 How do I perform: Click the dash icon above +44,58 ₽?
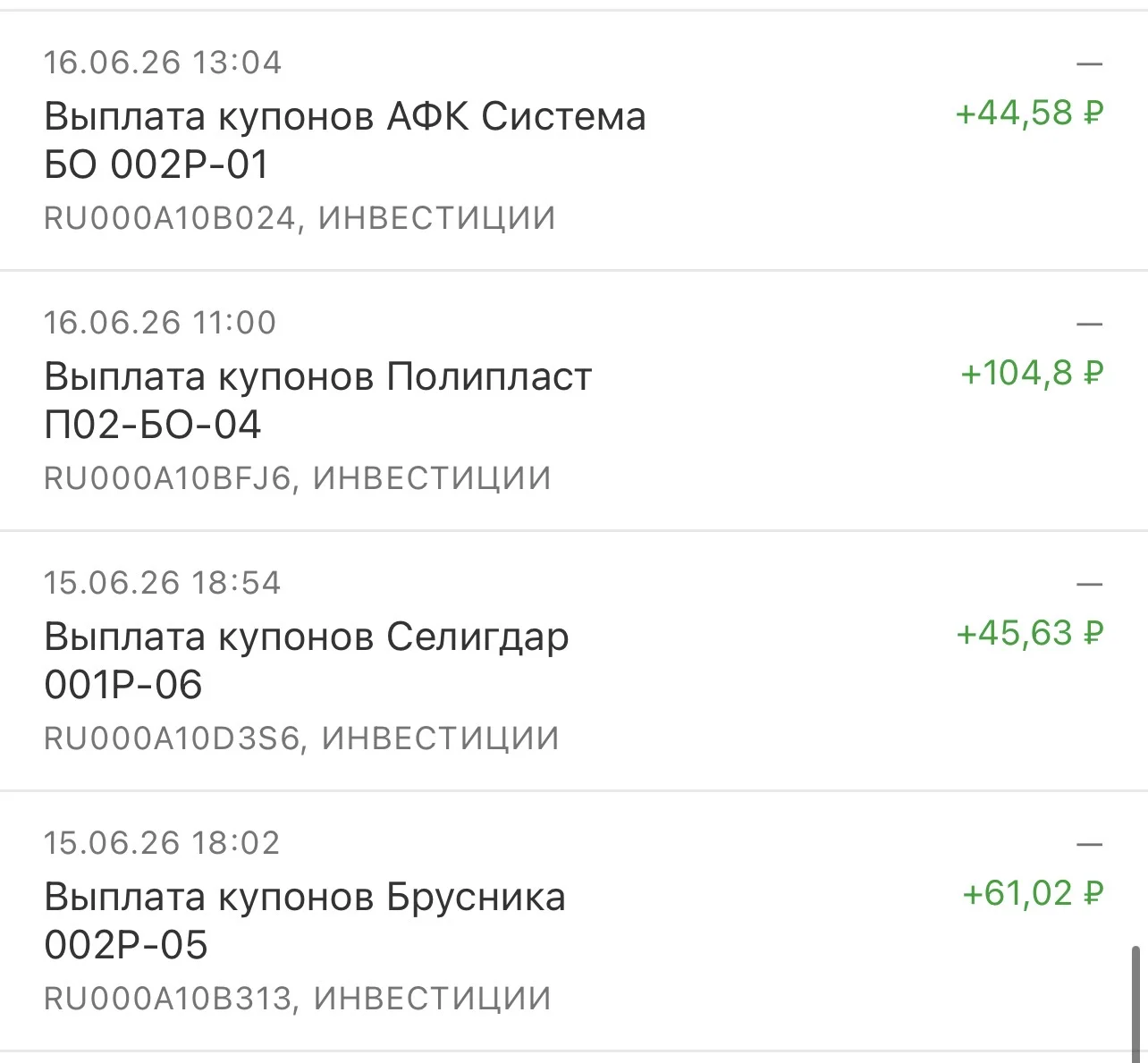pos(1089,64)
